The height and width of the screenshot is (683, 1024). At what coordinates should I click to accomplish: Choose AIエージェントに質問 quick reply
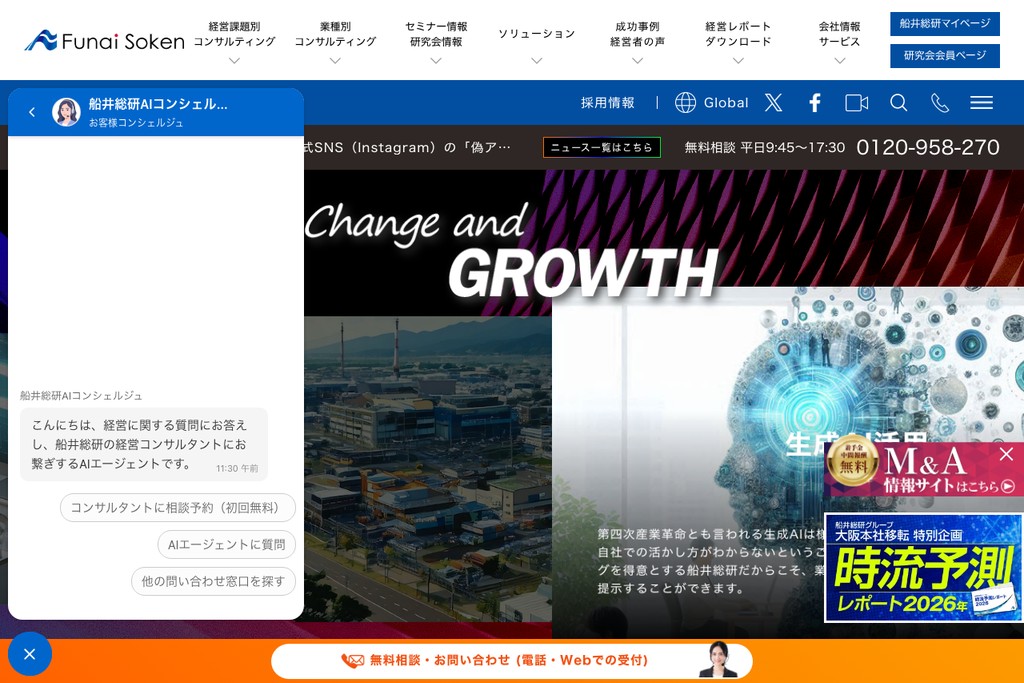[x=226, y=545]
